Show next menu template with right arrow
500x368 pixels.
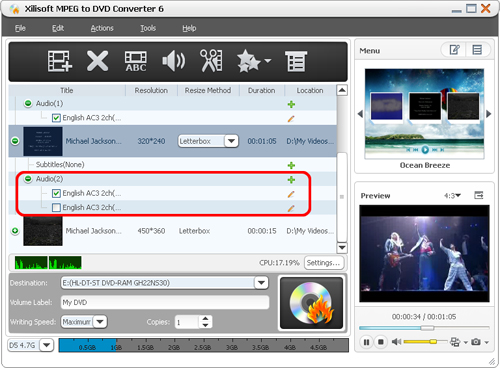(489, 114)
